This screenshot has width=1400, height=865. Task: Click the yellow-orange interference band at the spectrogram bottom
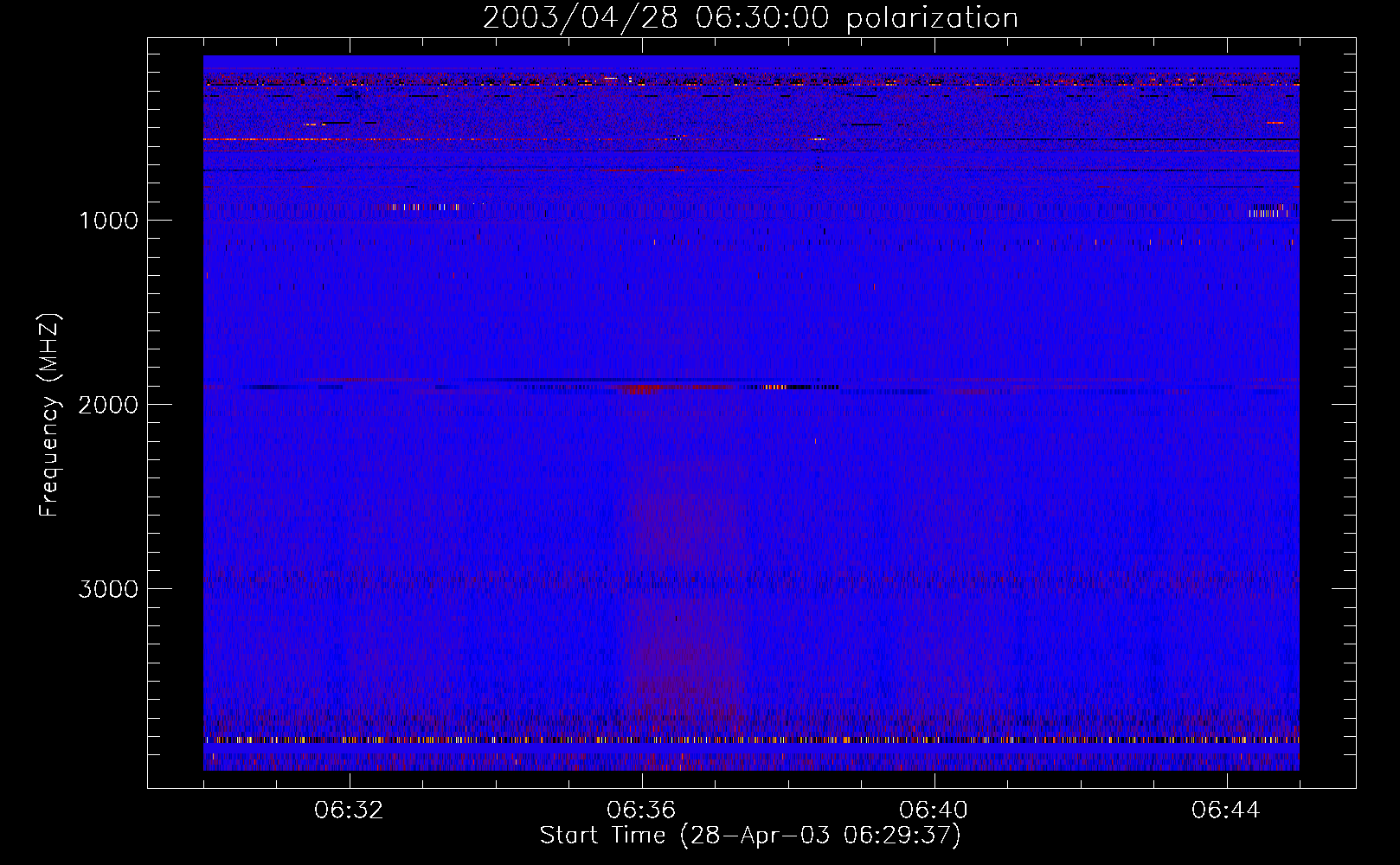[751, 740]
